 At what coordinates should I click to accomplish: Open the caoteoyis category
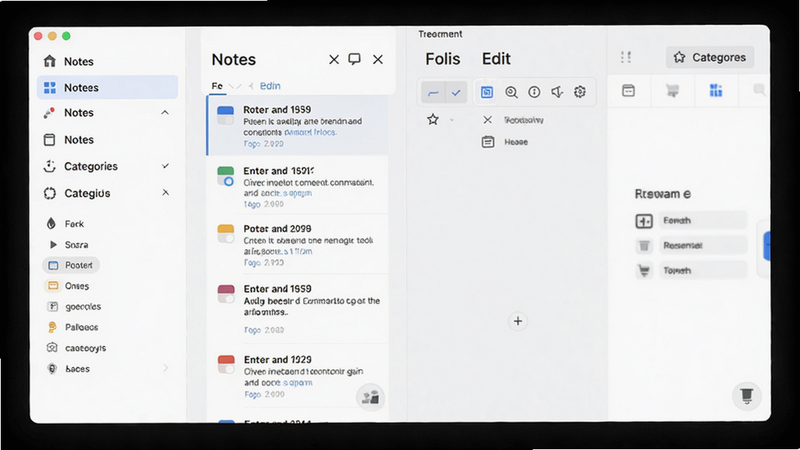(77, 348)
